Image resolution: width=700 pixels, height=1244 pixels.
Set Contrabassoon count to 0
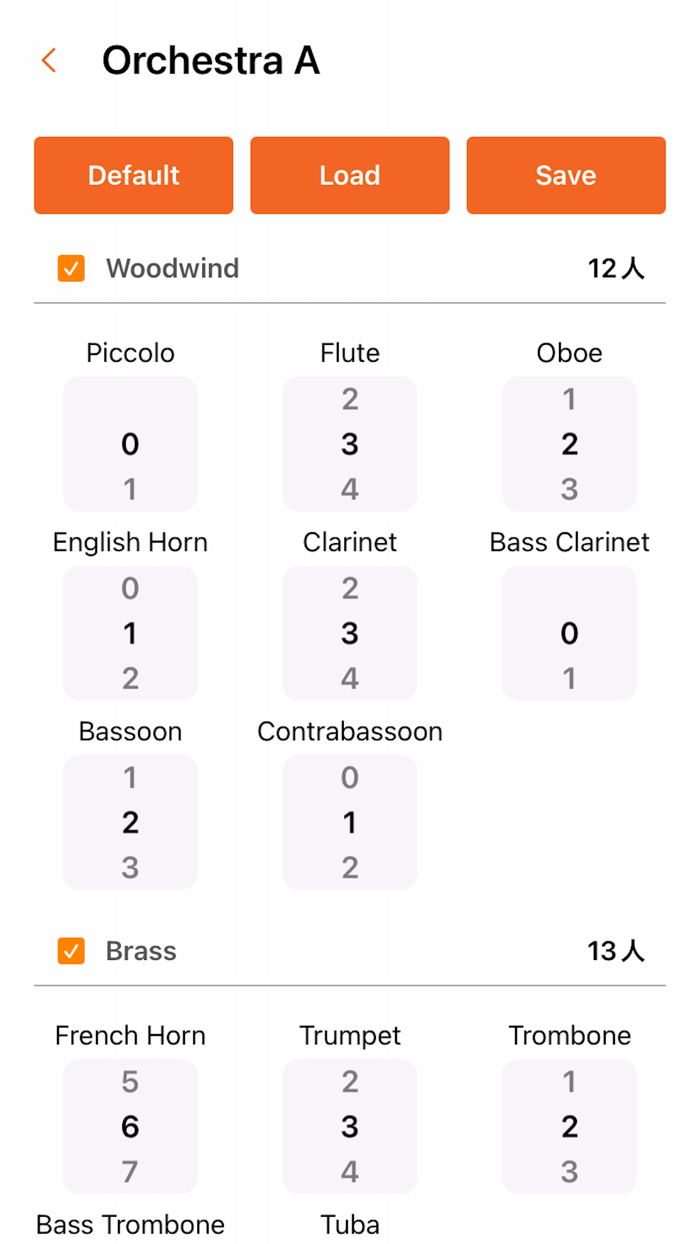tap(350, 777)
